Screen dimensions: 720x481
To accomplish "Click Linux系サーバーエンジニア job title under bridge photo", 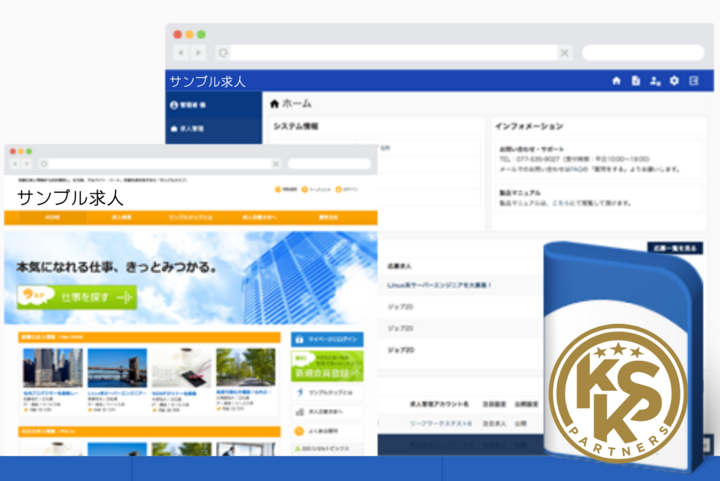I will pyautogui.click(x=117, y=393).
